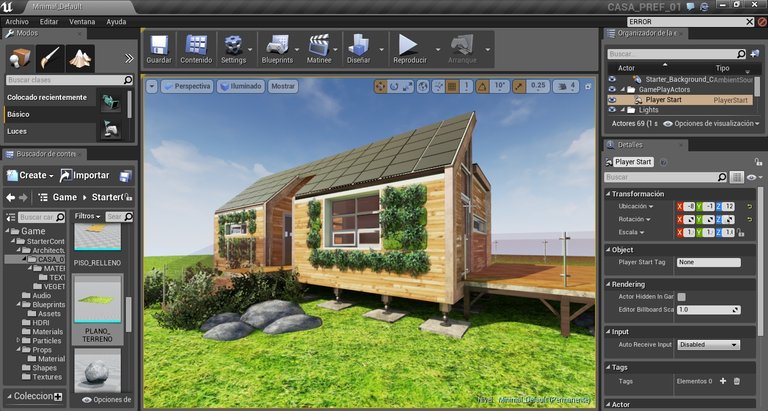Toggle visibility of Player Start actor

[x=612, y=100]
